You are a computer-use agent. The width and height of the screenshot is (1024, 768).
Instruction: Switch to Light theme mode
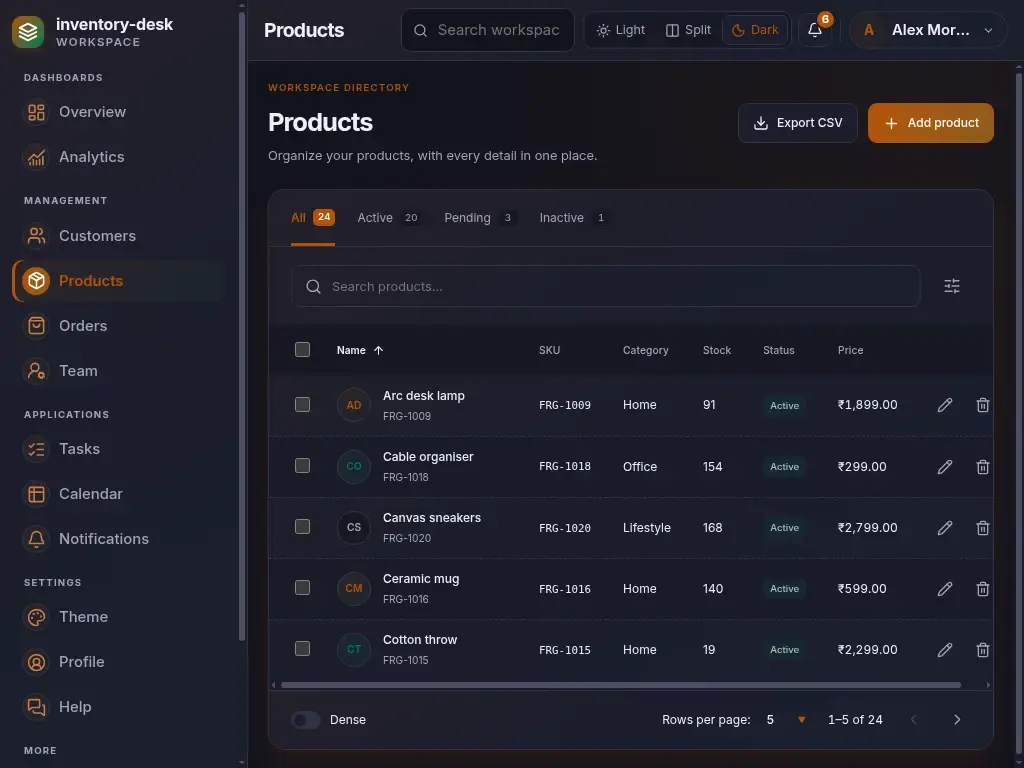pyautogui.click(x=620, y=30)
